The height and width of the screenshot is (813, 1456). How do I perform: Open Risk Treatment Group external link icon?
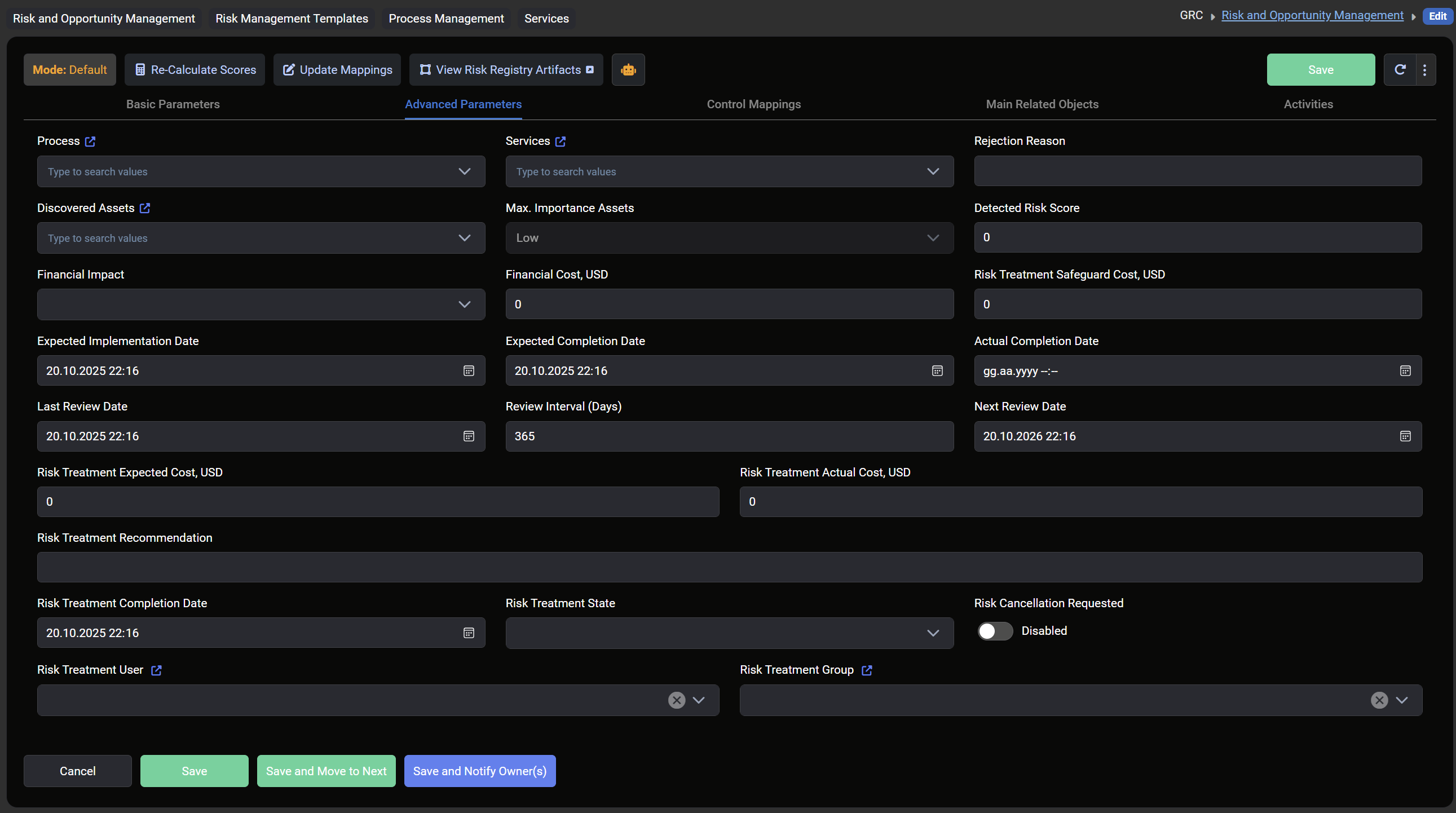(x=867, y=670)
